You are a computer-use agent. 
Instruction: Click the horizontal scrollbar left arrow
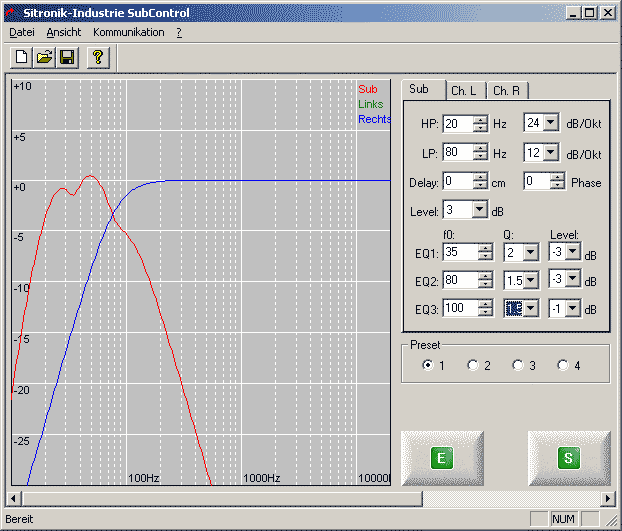[x=14, y=498]
